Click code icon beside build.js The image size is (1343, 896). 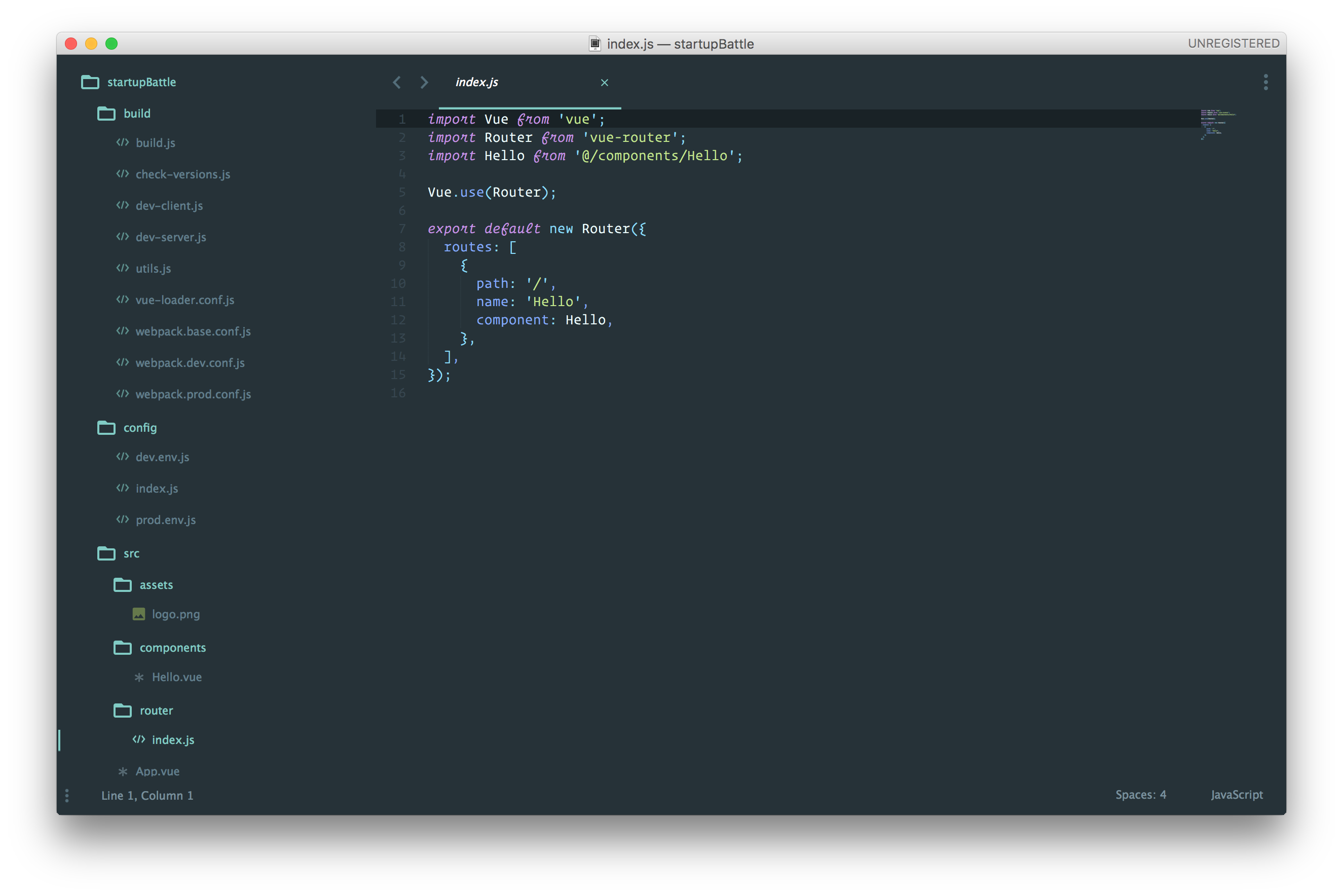pos(122,142)
